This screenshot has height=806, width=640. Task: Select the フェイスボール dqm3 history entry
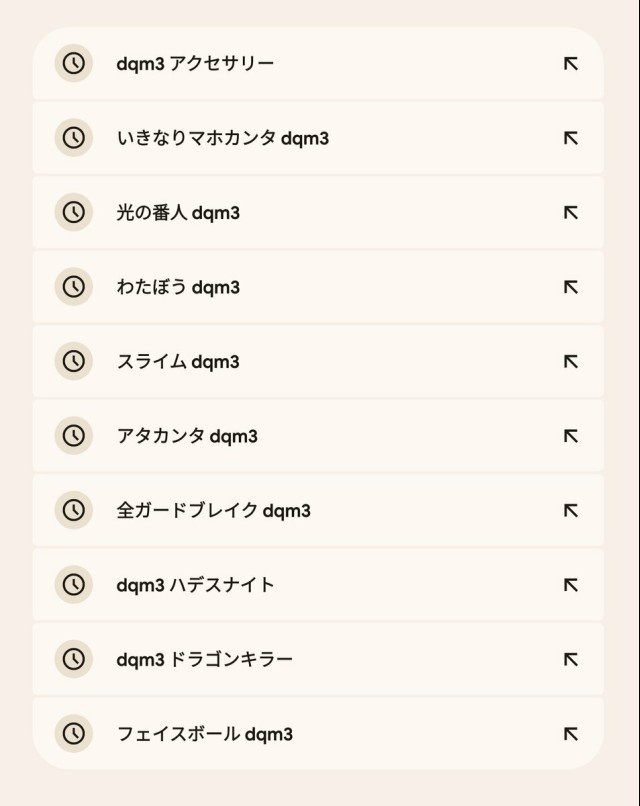[318, 734]
